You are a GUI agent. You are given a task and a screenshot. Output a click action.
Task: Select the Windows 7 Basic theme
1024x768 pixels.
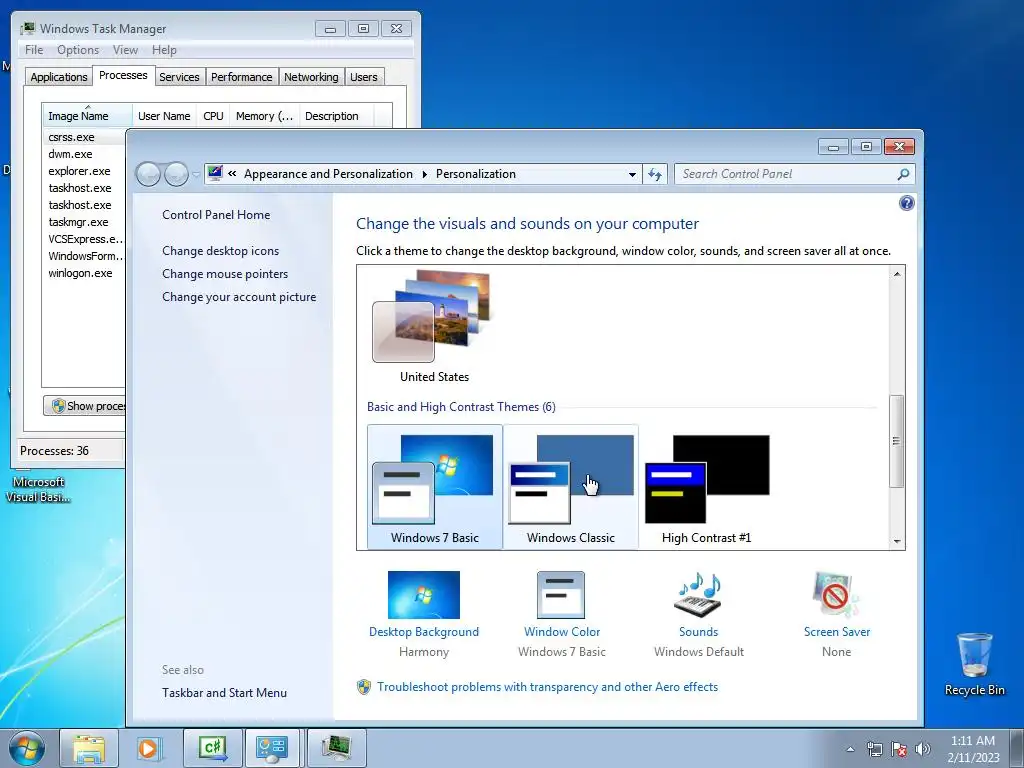point(435,487)
